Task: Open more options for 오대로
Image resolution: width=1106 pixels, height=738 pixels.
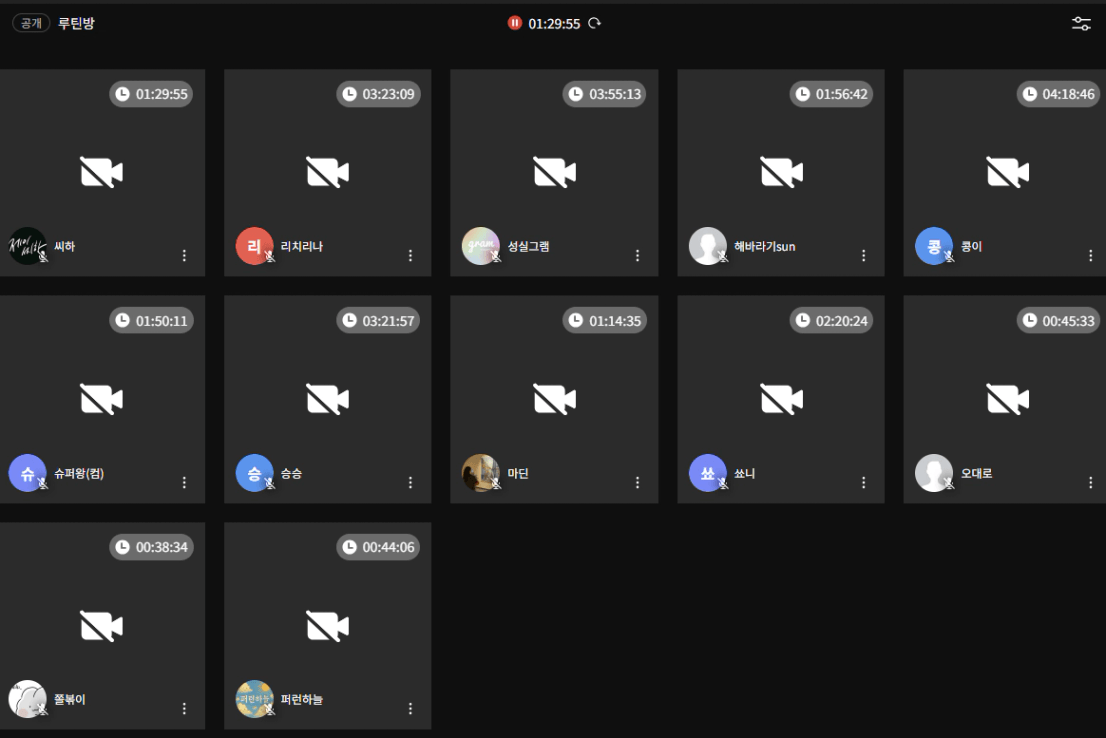Action: click(1090, 483)
